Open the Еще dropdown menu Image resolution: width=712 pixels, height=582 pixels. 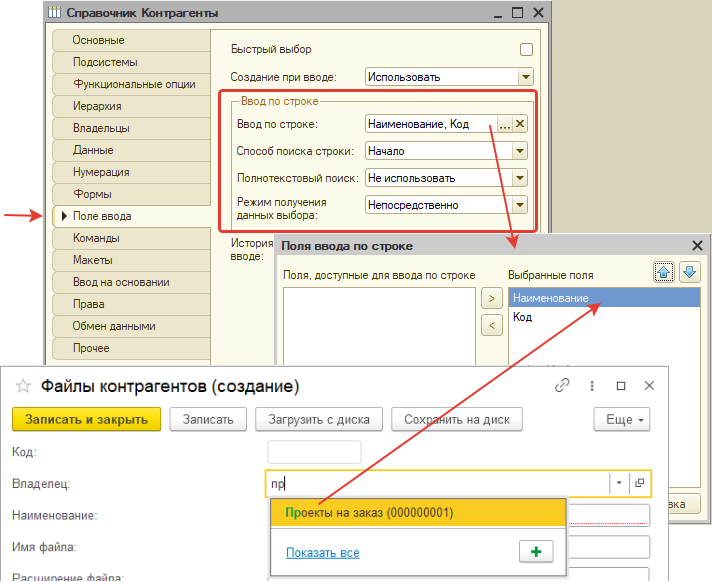[622, 419]
